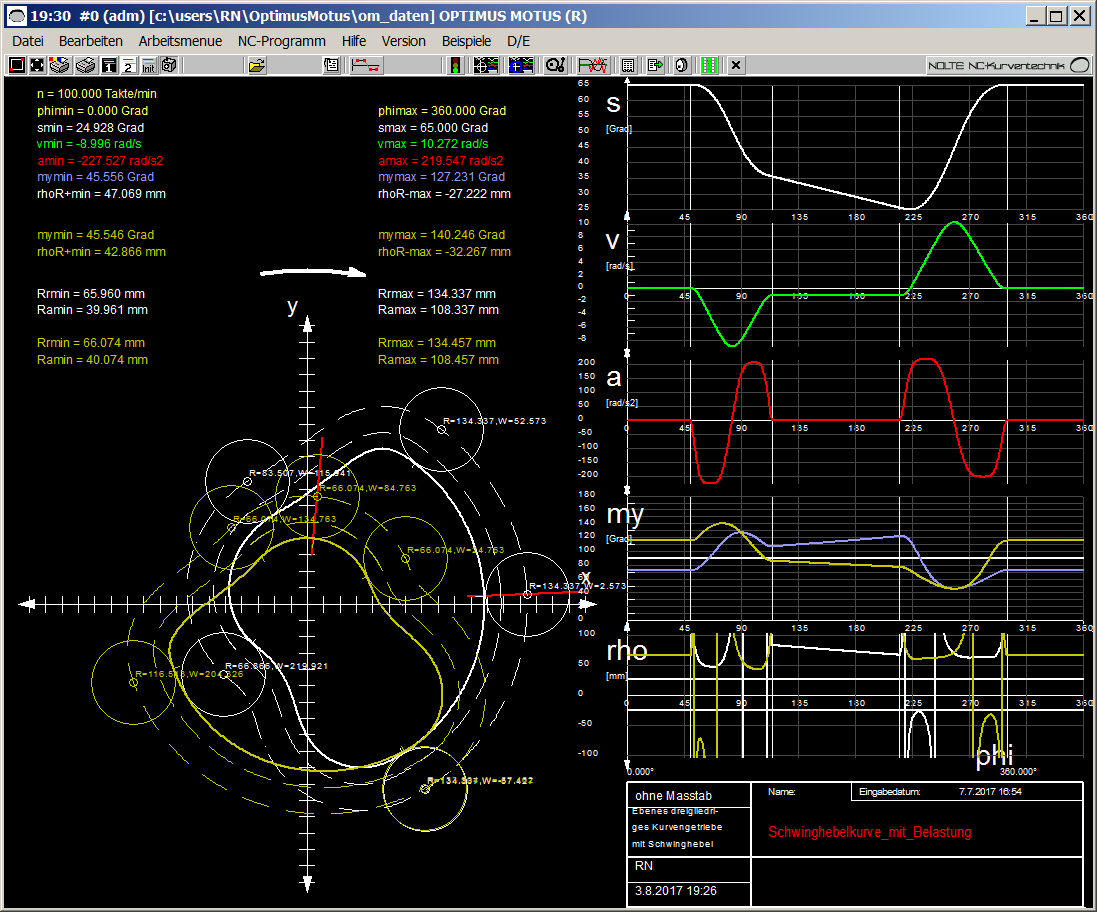Click the black X toolbar icon
Screen dimensions: 1097x912
736,65
